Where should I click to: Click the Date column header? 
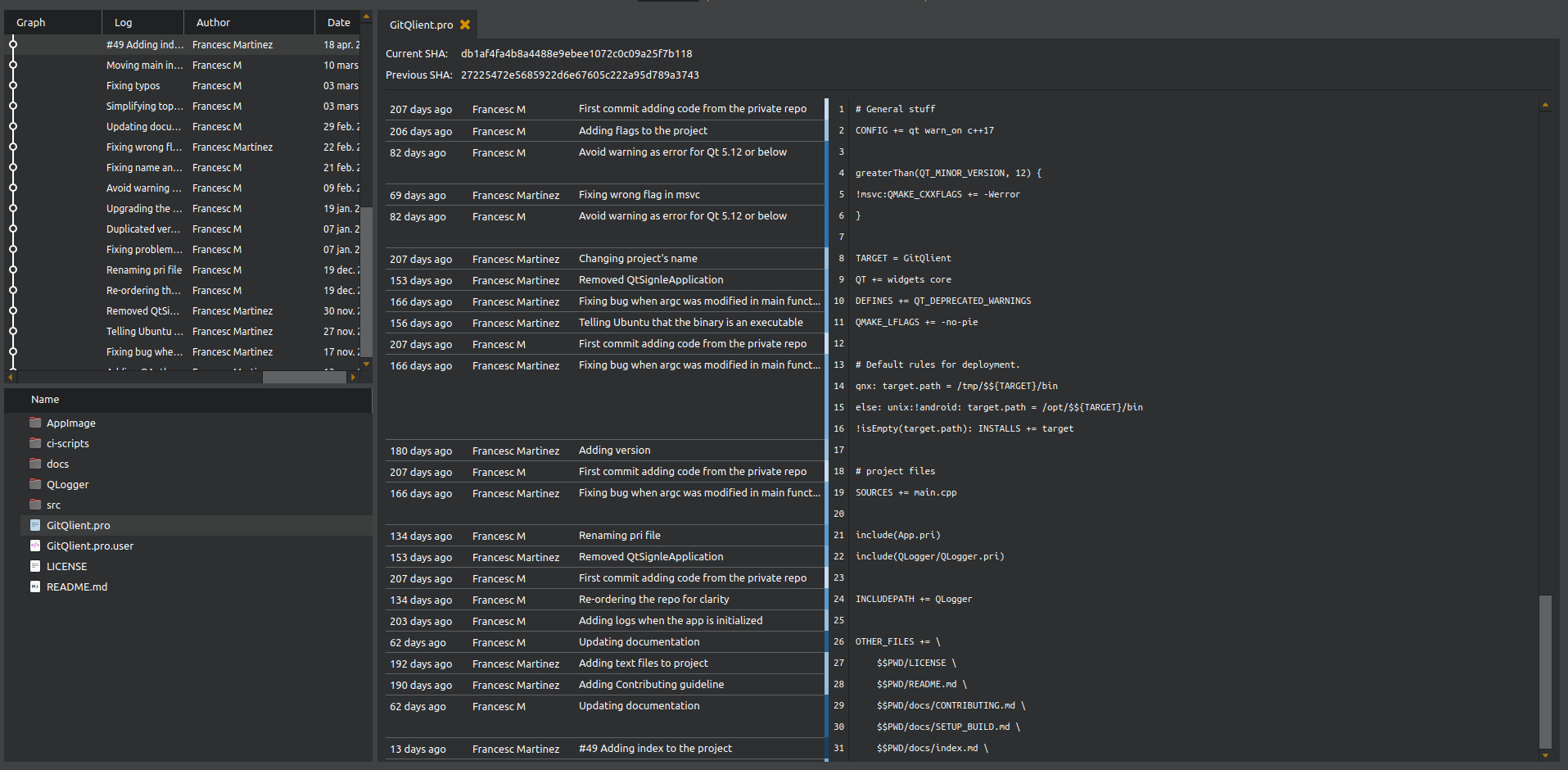click(338, 22)
